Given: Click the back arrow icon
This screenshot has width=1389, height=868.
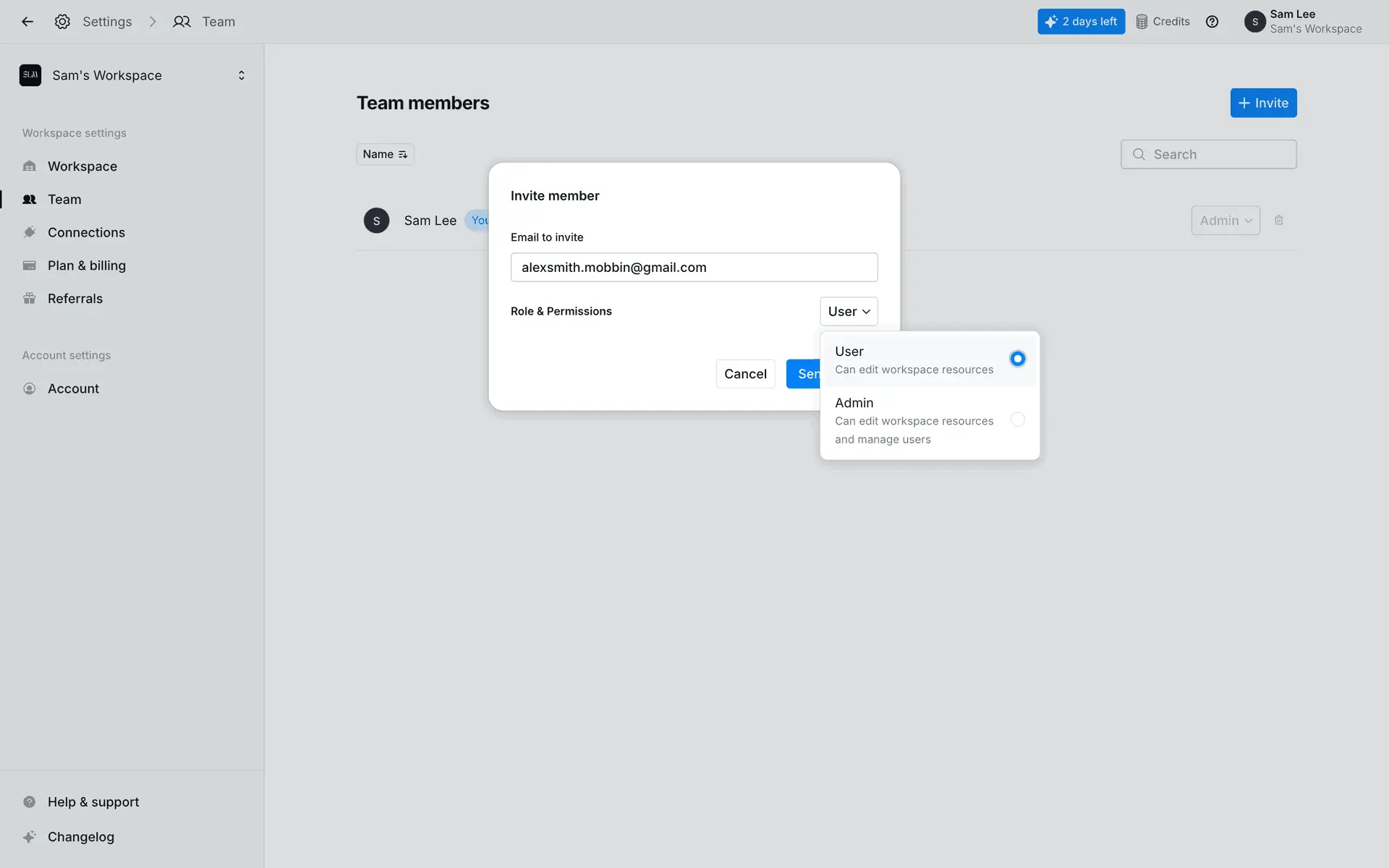Looking at the screenshot, I should point(27,22).
